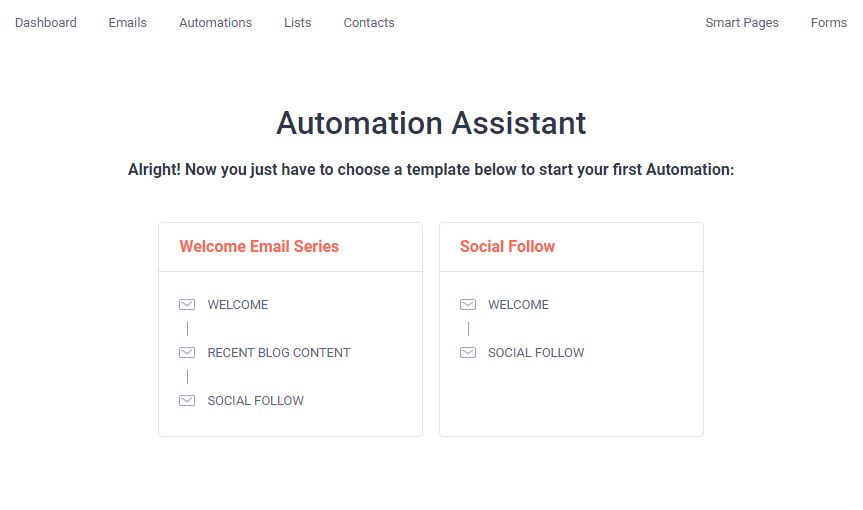Screen dimensions: 863x510
Task: Click envelope icon beside SOCIAL FOLLOW in Social Follow card
Action: pos(468,352)
